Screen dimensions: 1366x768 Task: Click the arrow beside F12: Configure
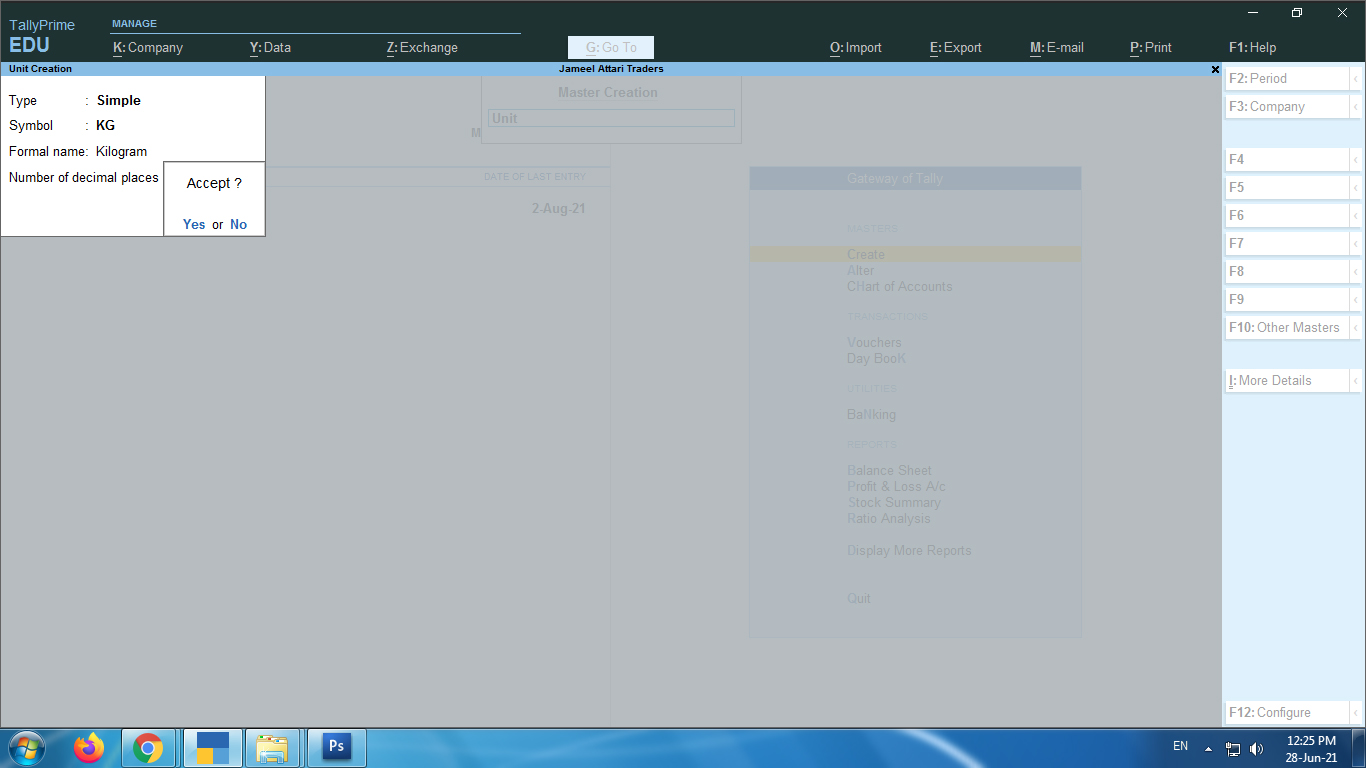click(1356, 712)
